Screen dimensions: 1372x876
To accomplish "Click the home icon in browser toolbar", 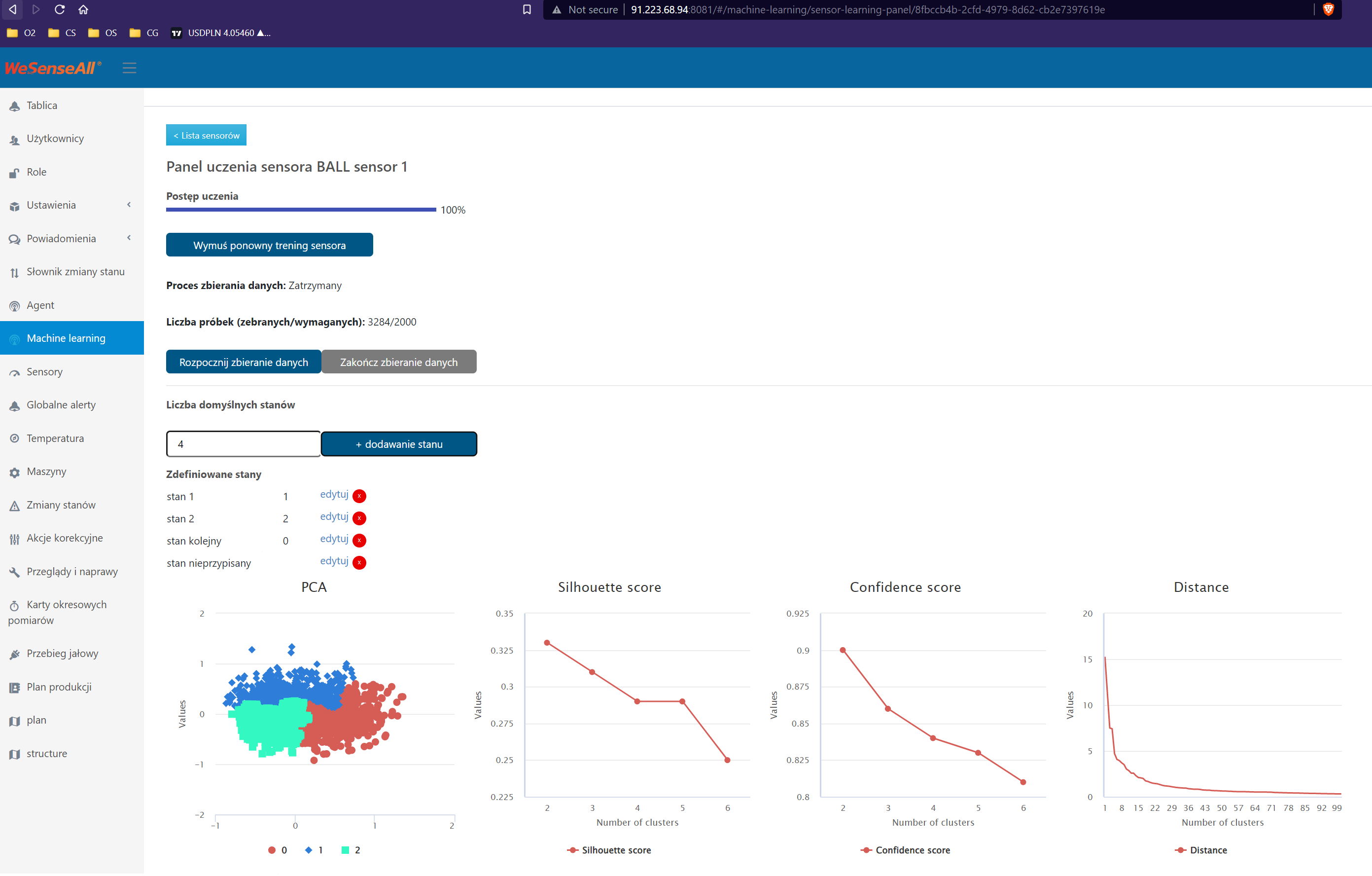I will (x=83, y=10).
